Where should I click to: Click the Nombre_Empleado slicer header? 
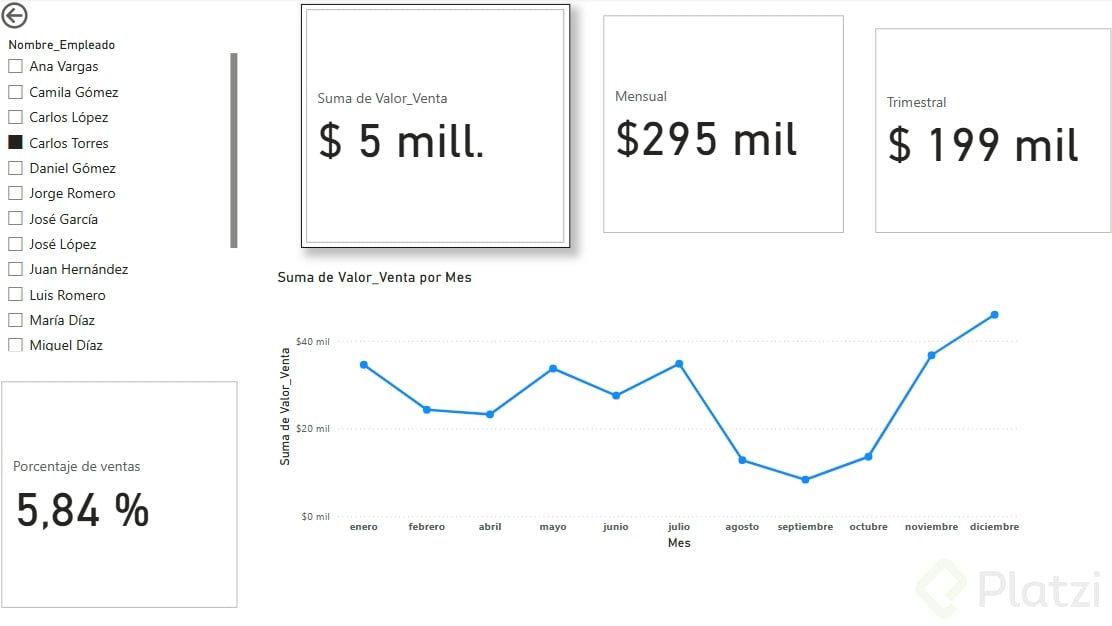point(62,45)
